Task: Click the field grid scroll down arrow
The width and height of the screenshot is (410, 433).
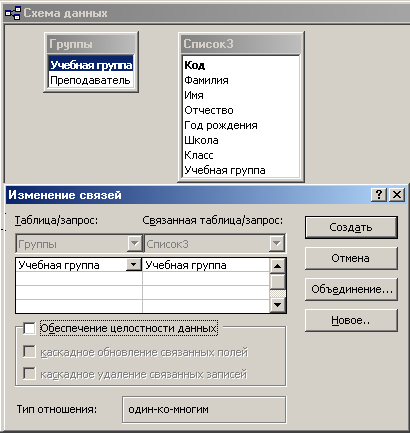Action: (x=278, y=304)
